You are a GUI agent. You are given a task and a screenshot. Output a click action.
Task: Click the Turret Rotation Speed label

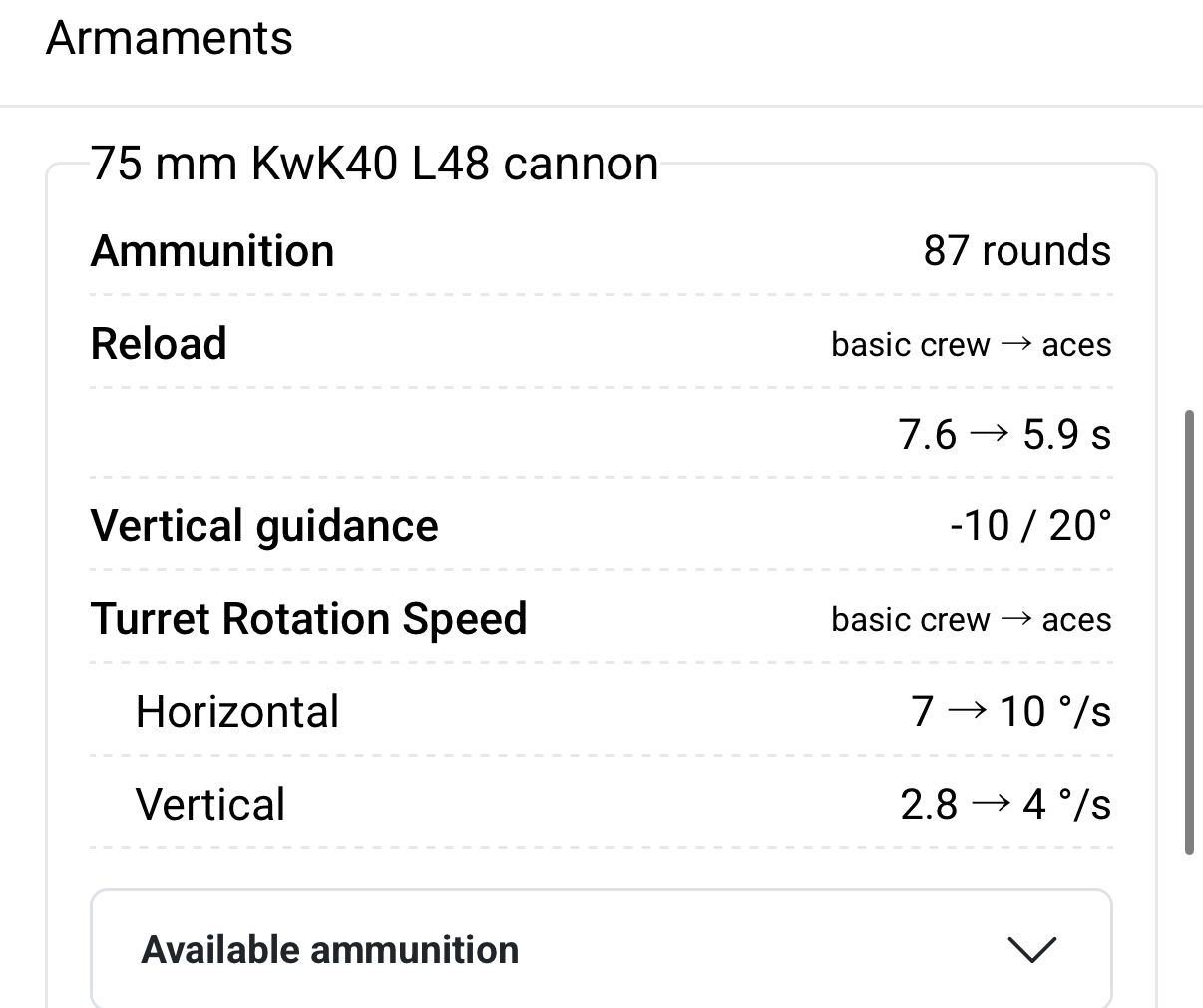[308, 619]
